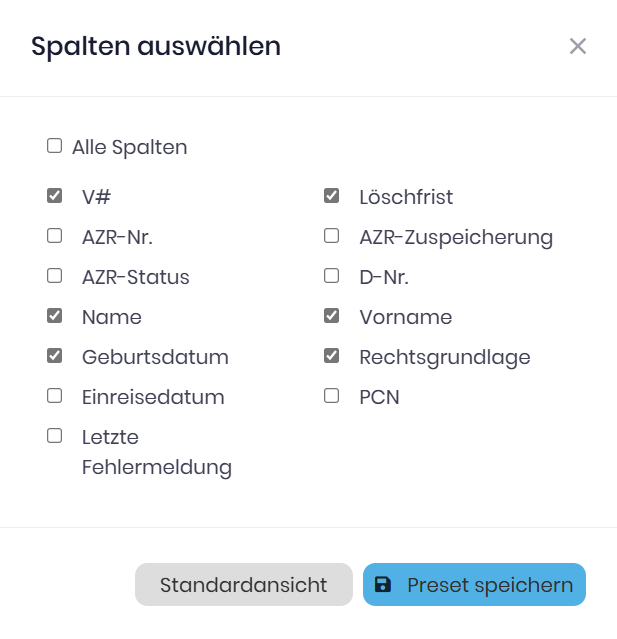Click the floppy disk save icon
Viewport: 617px width, 639px height.
point(383,585)
